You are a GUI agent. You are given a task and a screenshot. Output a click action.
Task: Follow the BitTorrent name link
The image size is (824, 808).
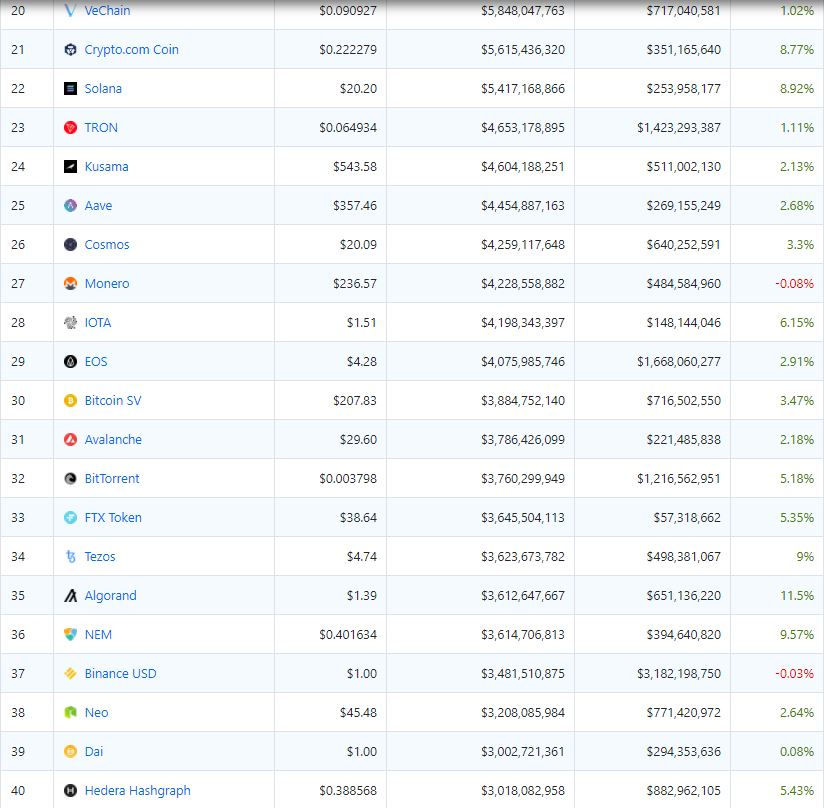[112, 478]
